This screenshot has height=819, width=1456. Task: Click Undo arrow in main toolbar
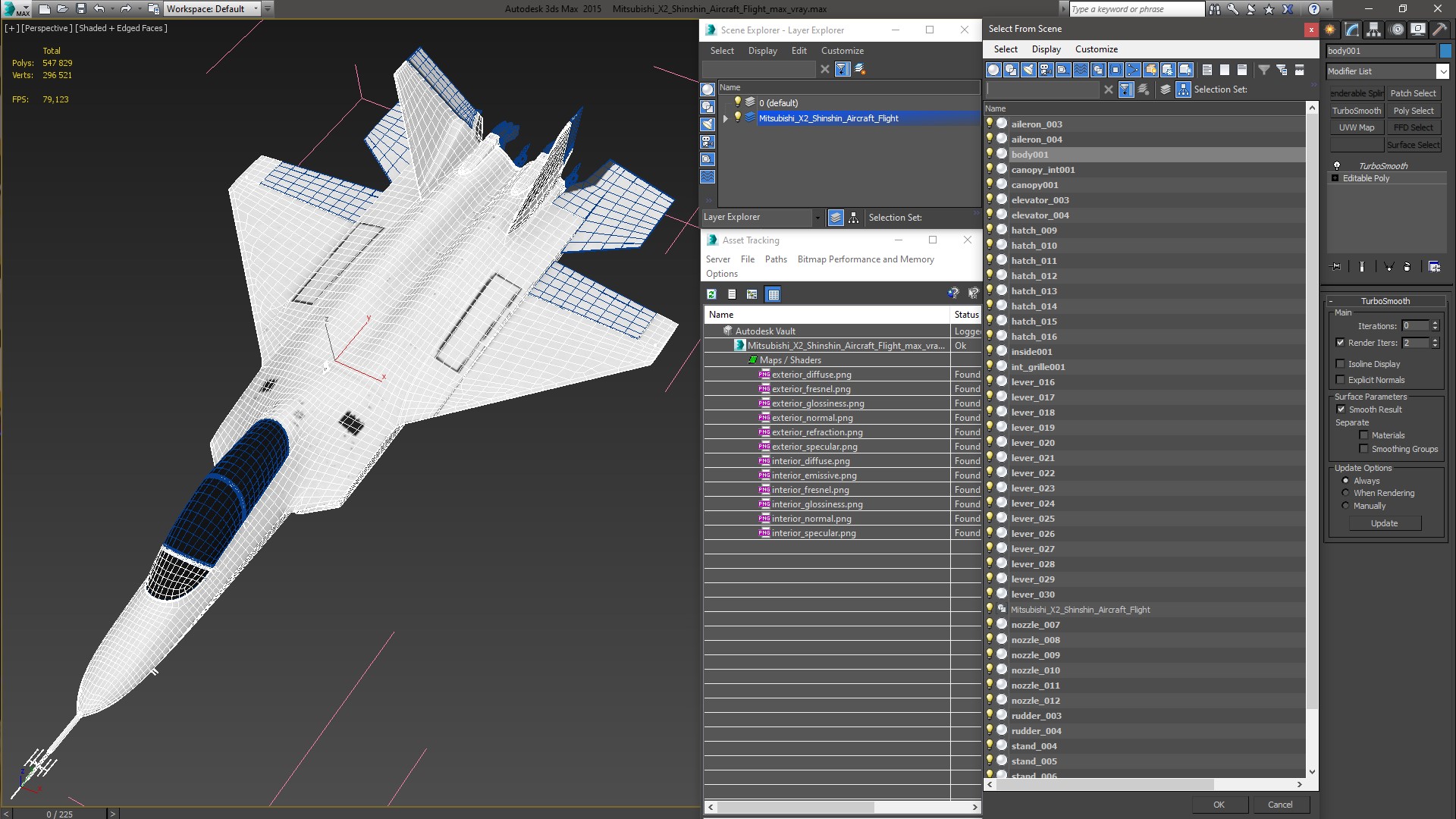(x=99, y=9)
